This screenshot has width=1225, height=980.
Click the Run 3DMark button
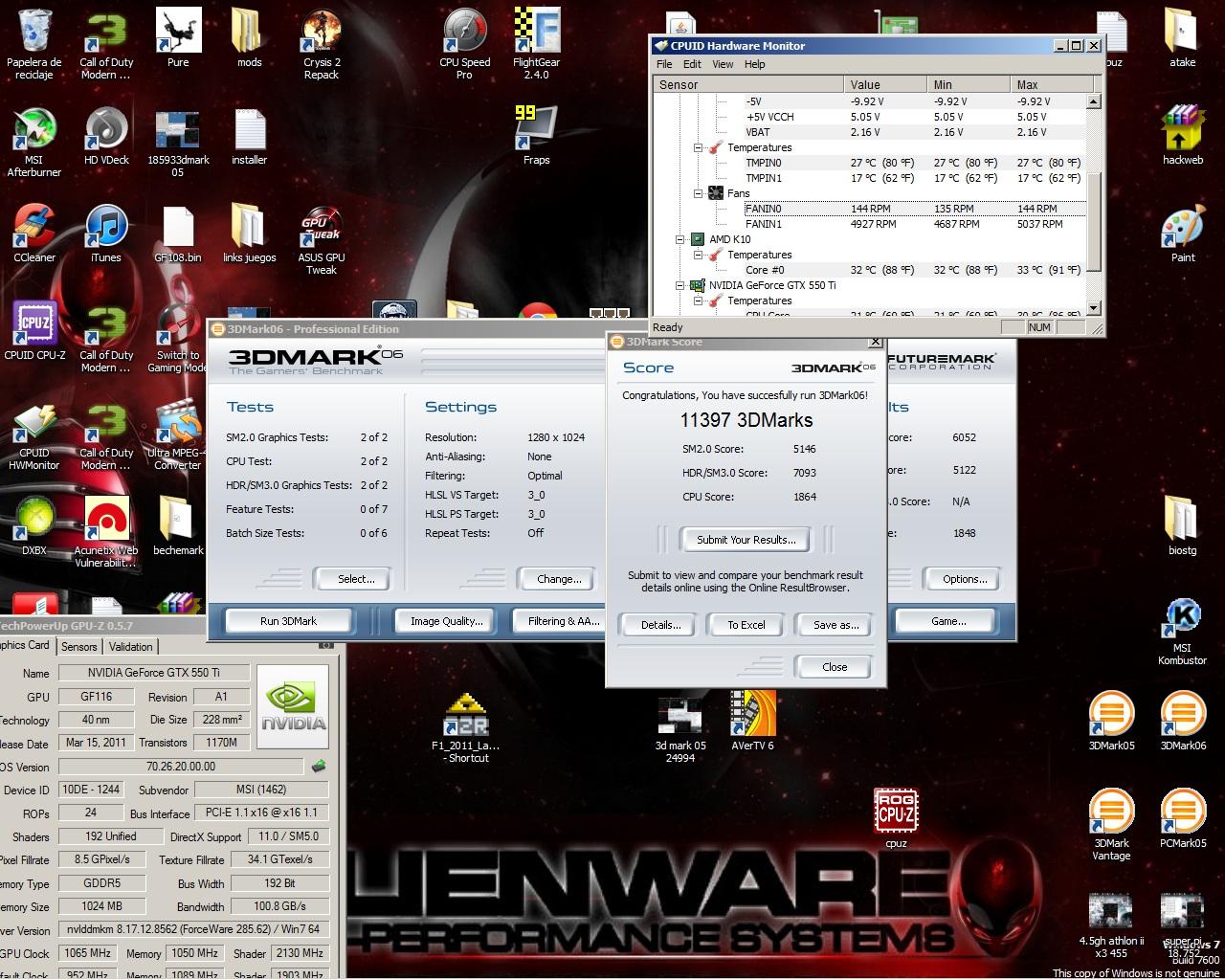(x=288, y=621)
